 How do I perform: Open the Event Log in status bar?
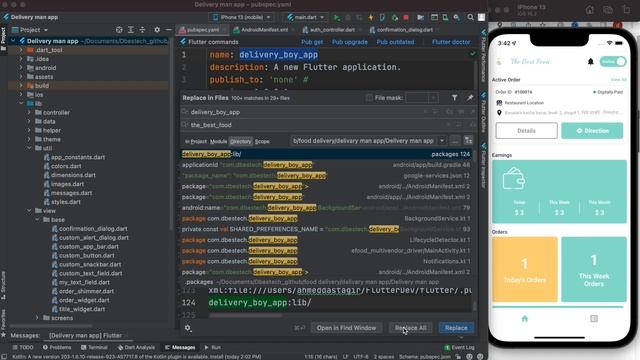(x=459, y=347)
